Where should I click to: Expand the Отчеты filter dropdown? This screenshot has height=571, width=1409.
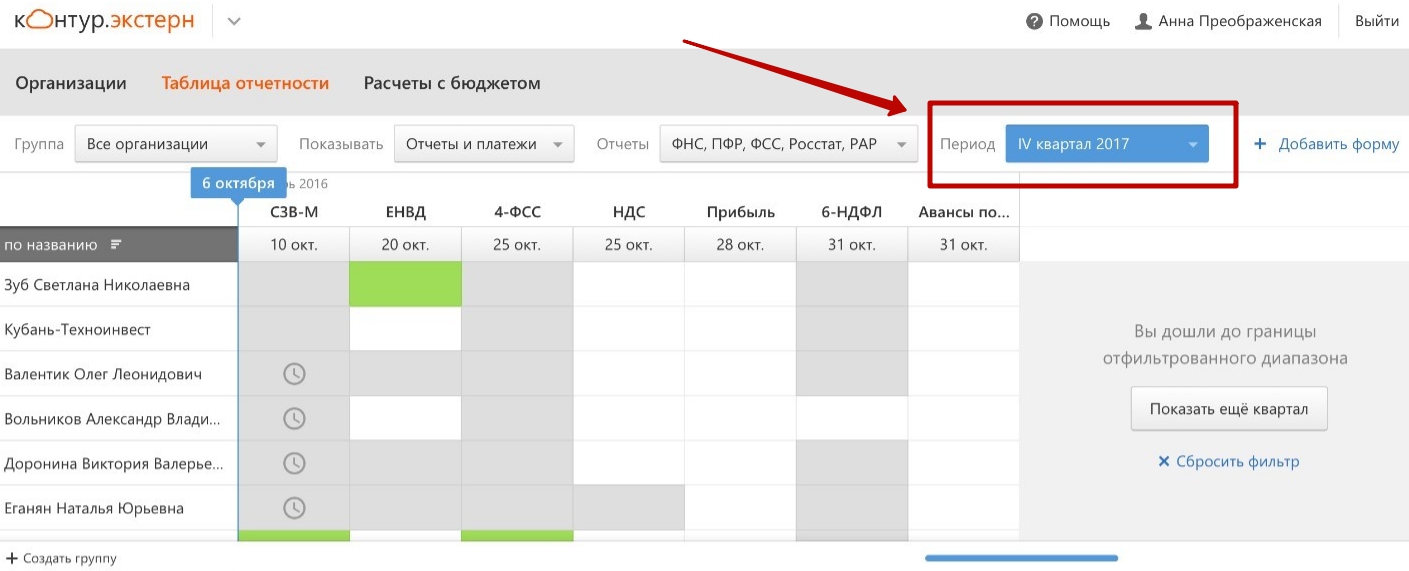point(788,144)
